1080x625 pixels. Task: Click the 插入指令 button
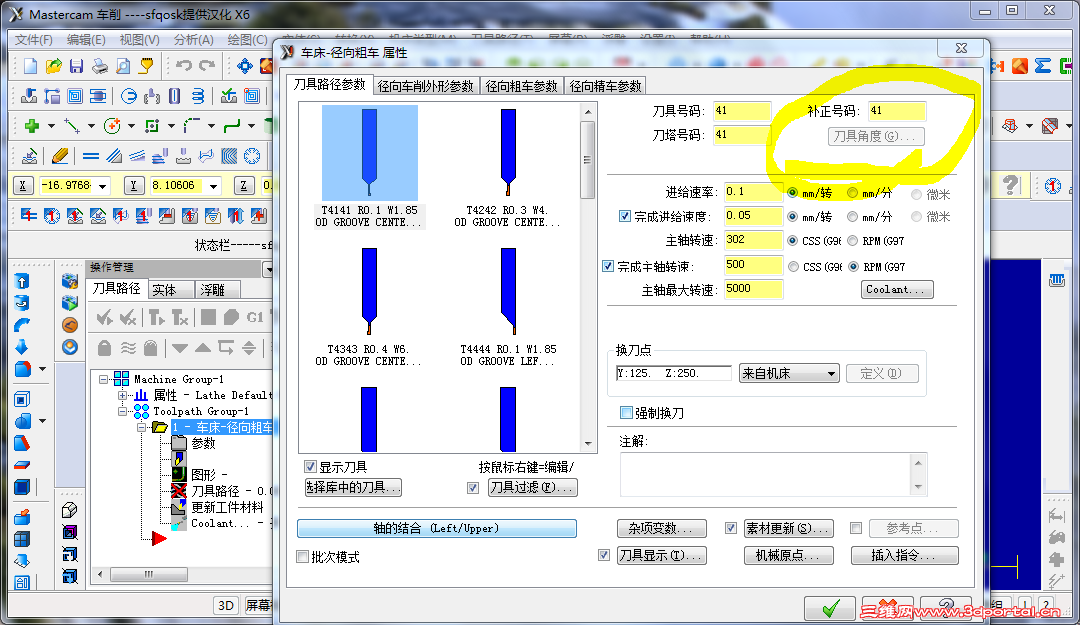pos(904,555)
